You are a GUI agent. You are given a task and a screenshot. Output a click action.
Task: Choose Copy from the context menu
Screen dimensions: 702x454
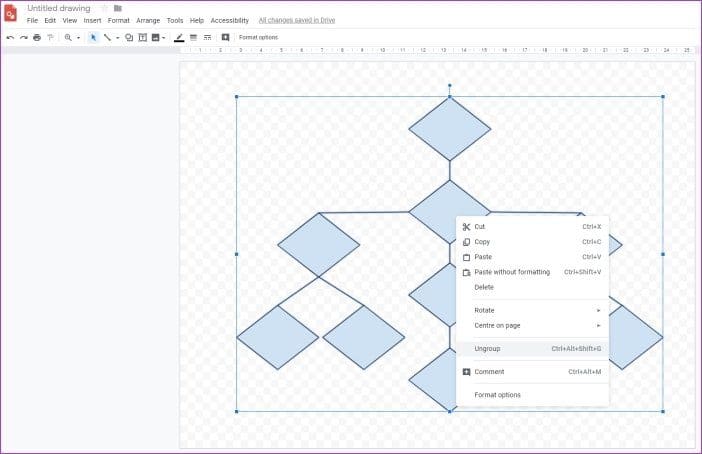point(532,242)
